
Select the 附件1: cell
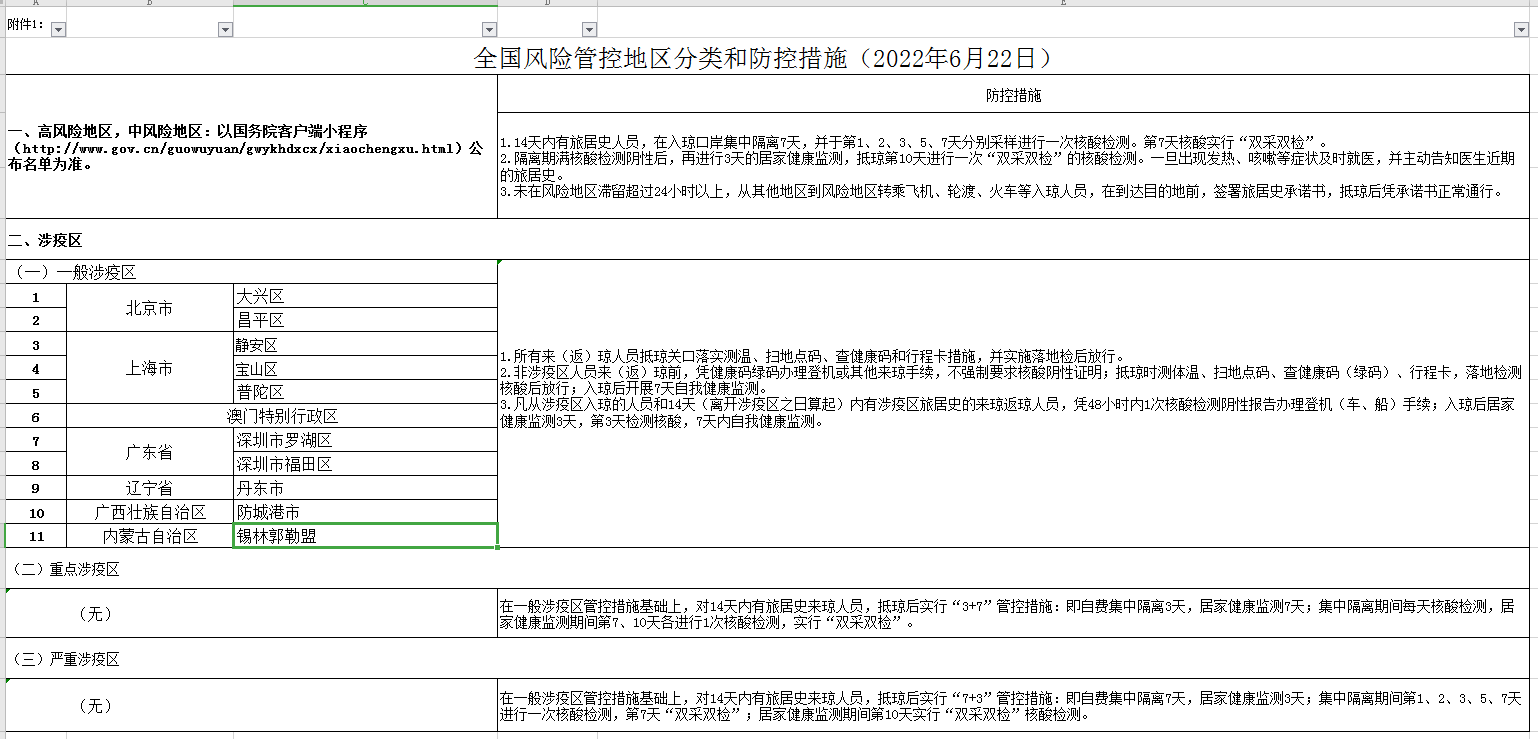36,24
